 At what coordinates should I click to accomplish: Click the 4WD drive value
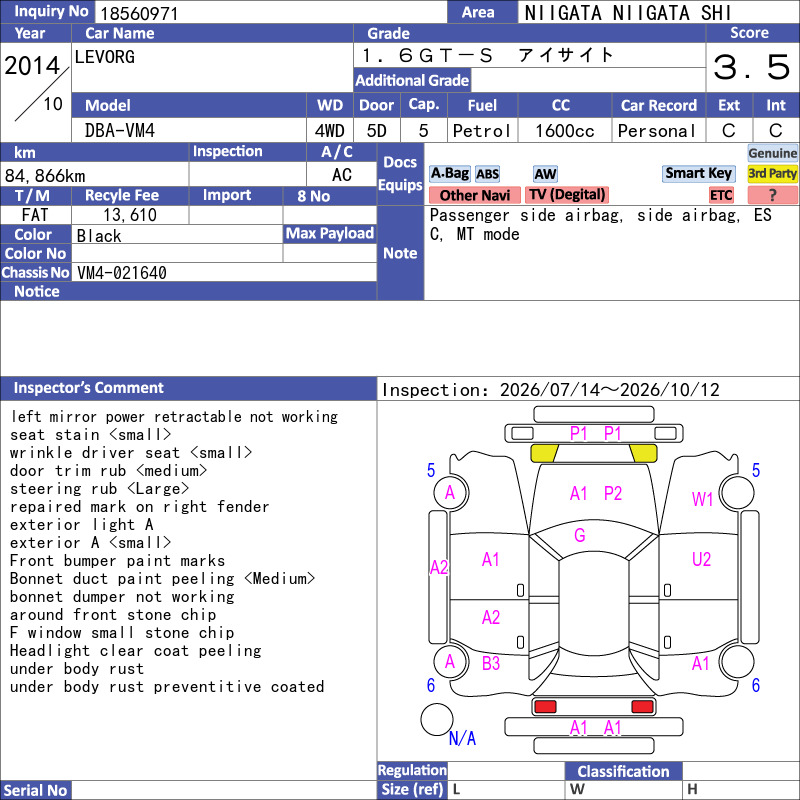pos(329,131)
